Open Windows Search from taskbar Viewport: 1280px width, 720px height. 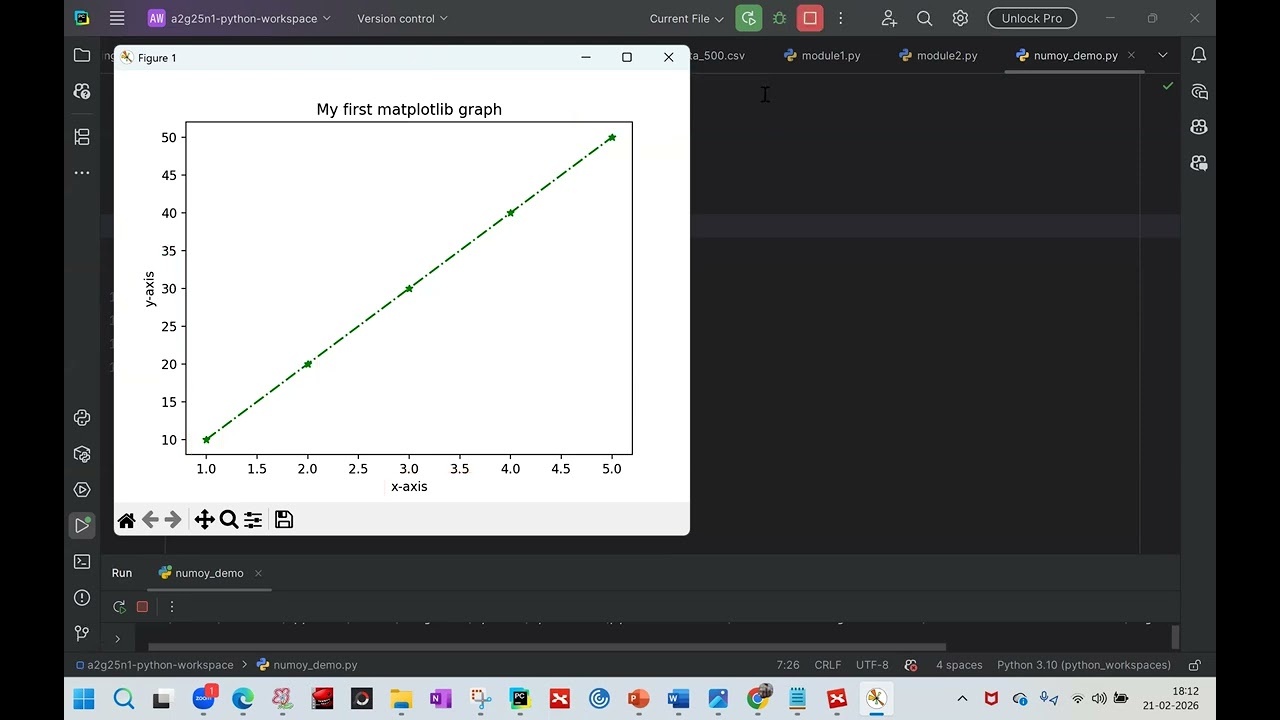click(123, 699)
